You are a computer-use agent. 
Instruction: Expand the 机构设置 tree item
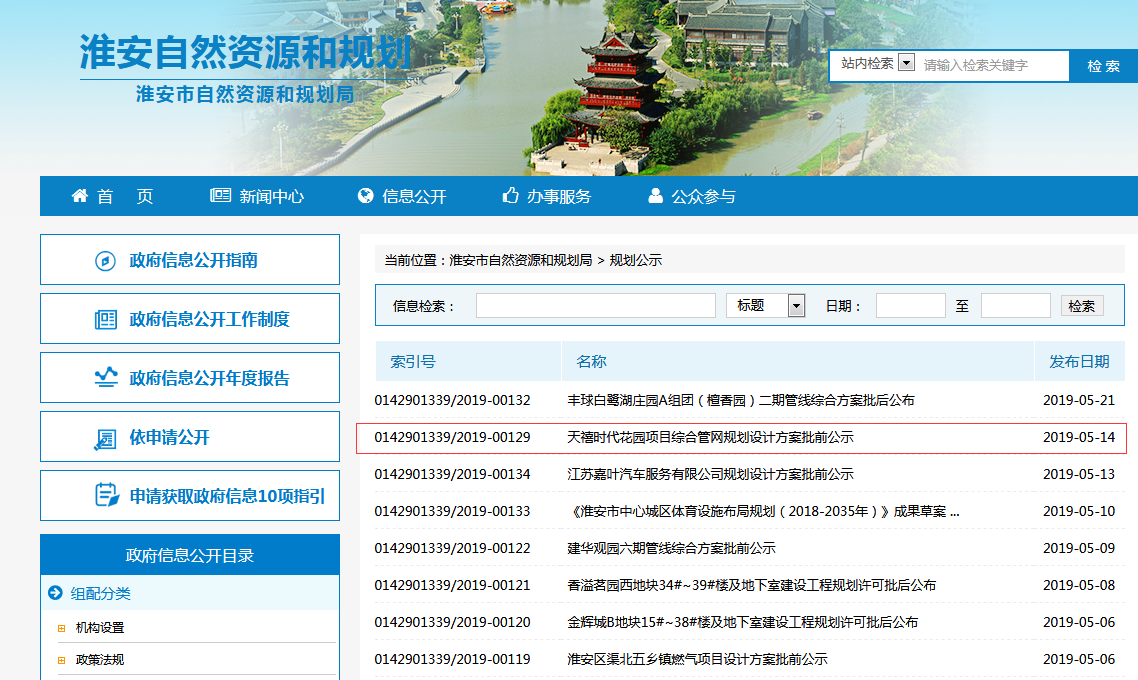click(x=62, y=628)
